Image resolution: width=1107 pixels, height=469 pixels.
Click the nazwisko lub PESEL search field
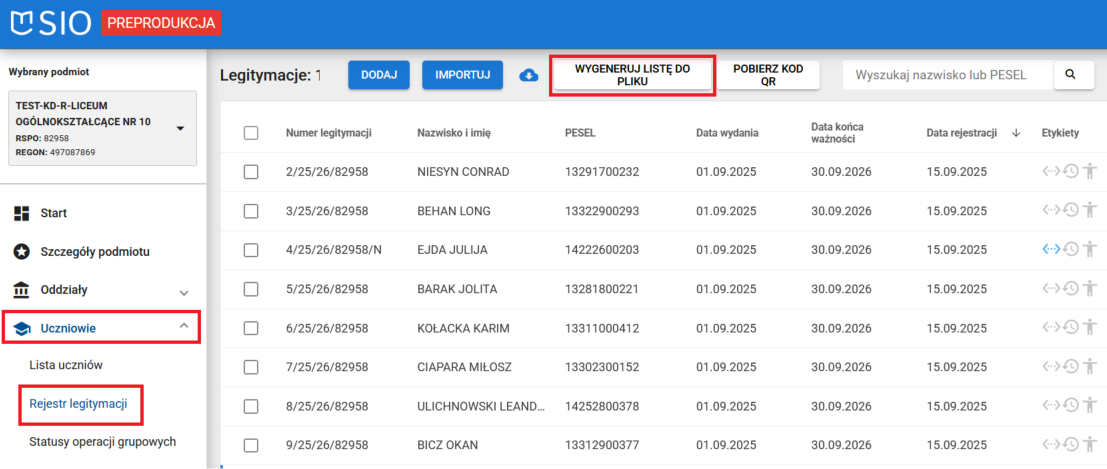[948, 75]
